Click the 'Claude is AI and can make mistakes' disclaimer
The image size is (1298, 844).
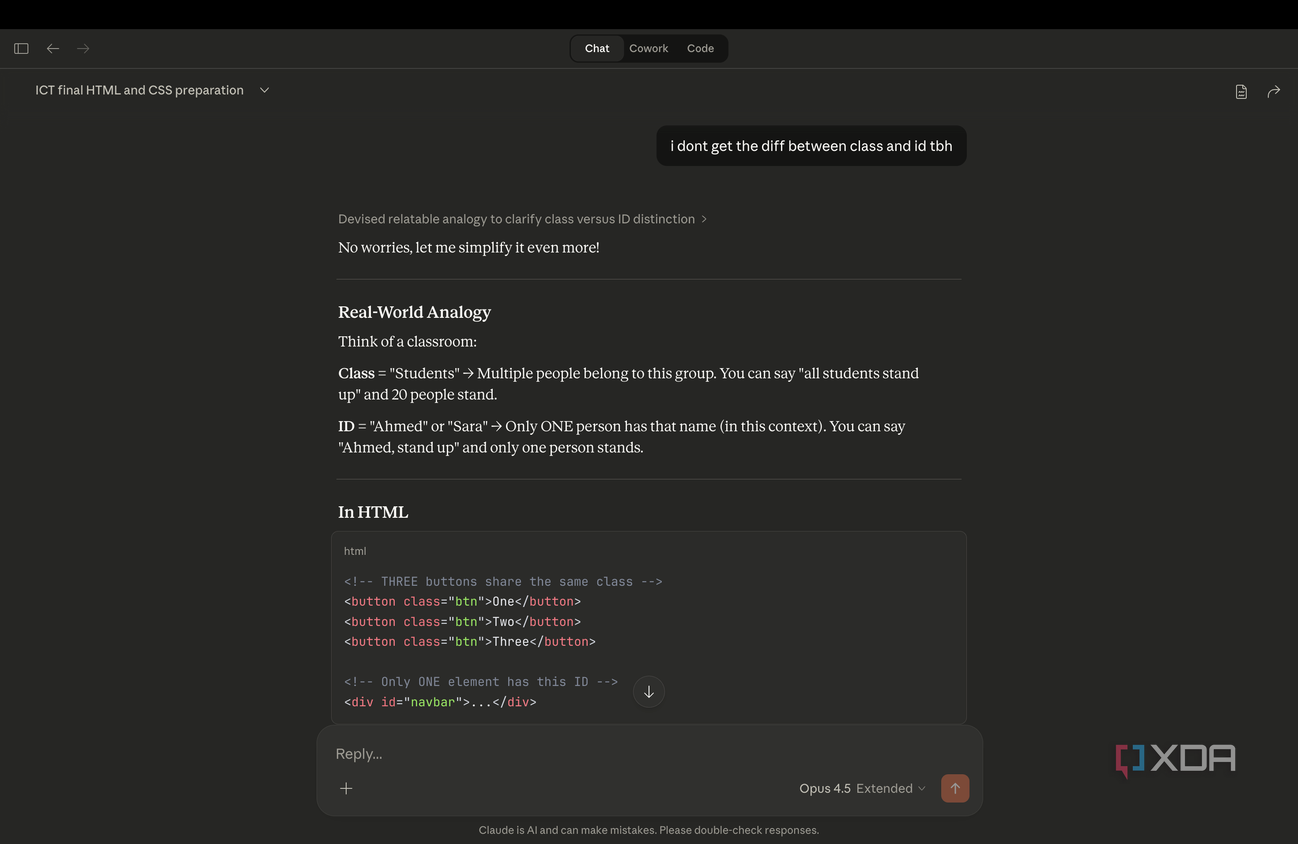(x=649, y=830)
